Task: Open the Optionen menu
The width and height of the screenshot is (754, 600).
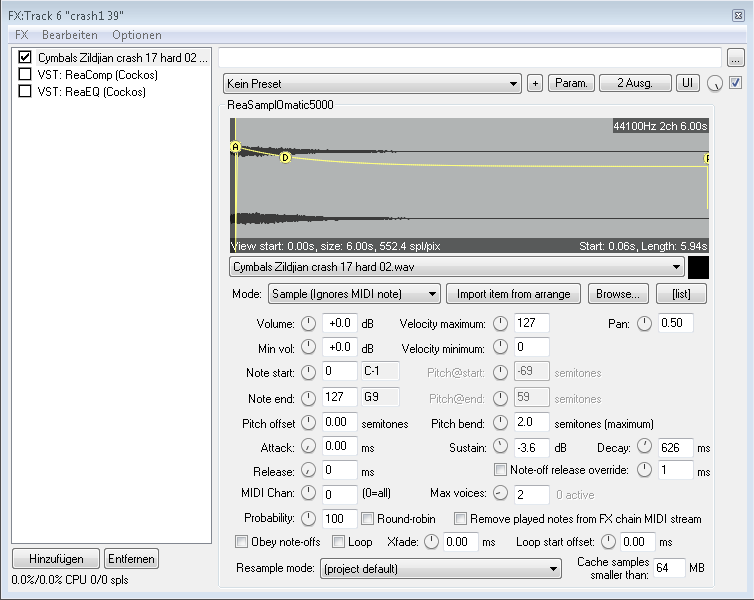Action: (137, 35)
